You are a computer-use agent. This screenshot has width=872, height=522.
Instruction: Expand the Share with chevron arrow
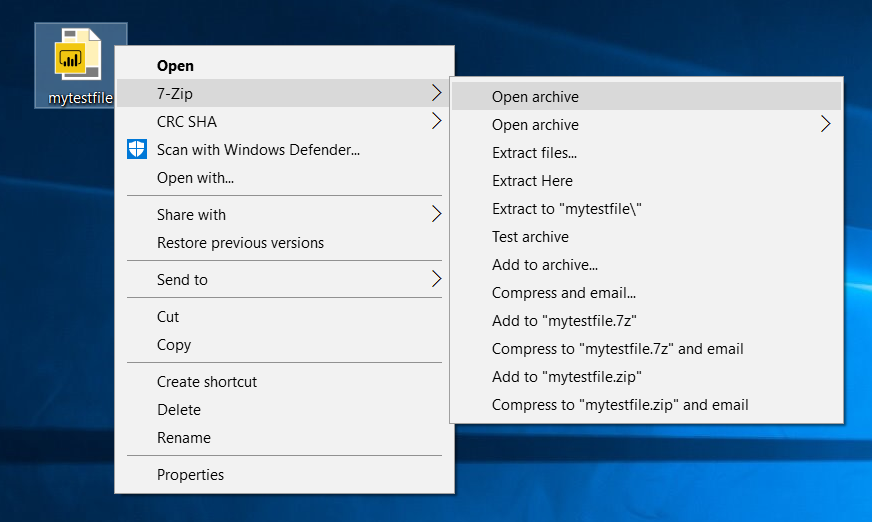coord(437,213)
